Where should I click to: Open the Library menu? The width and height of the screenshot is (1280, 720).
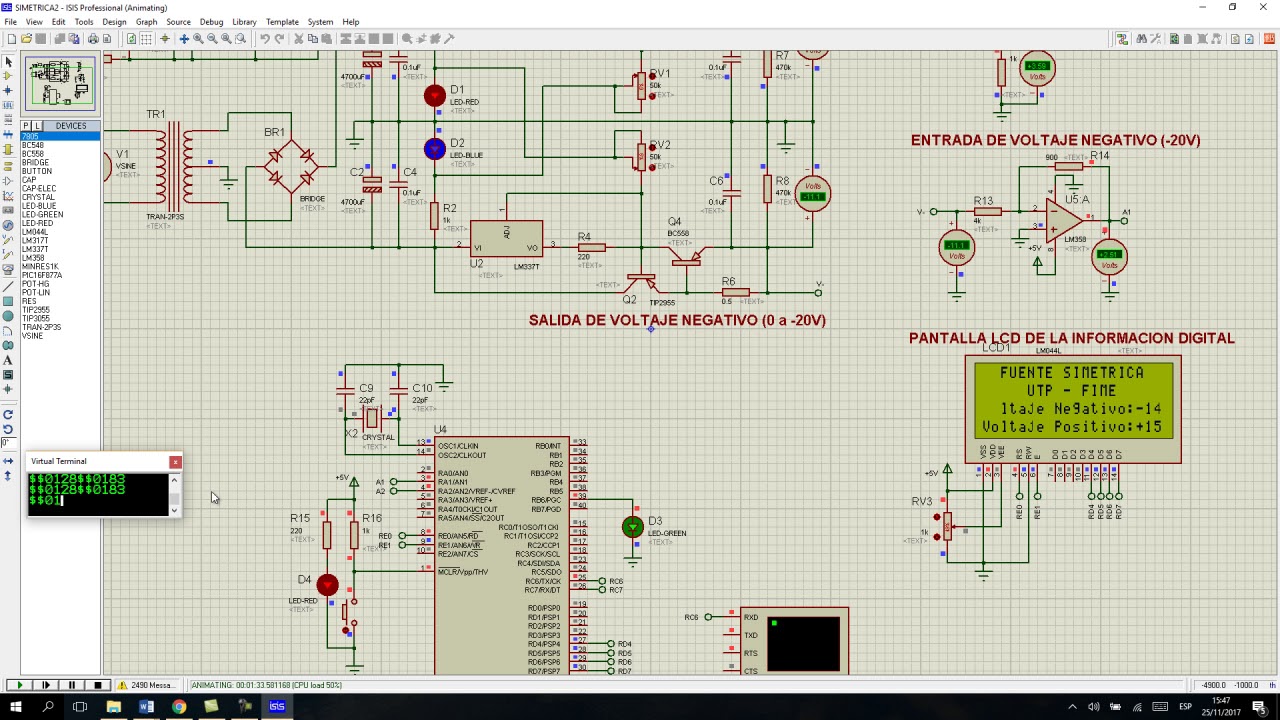click(x=244, y=22)
